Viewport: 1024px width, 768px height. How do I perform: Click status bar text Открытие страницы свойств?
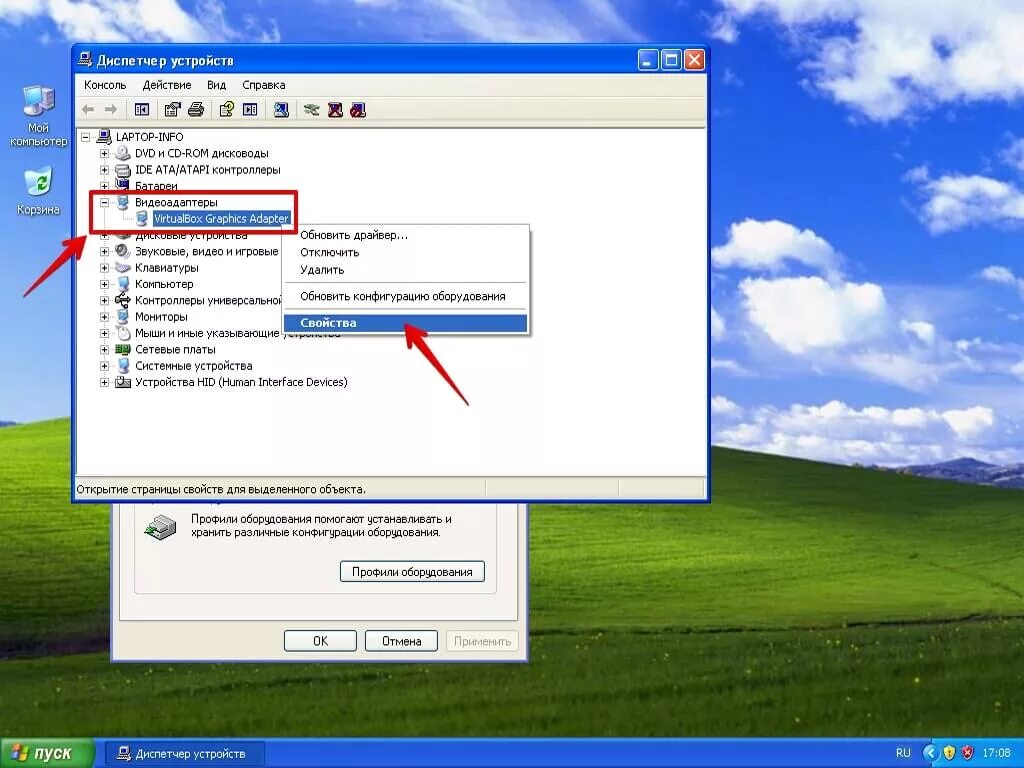(x=221, y=489)
